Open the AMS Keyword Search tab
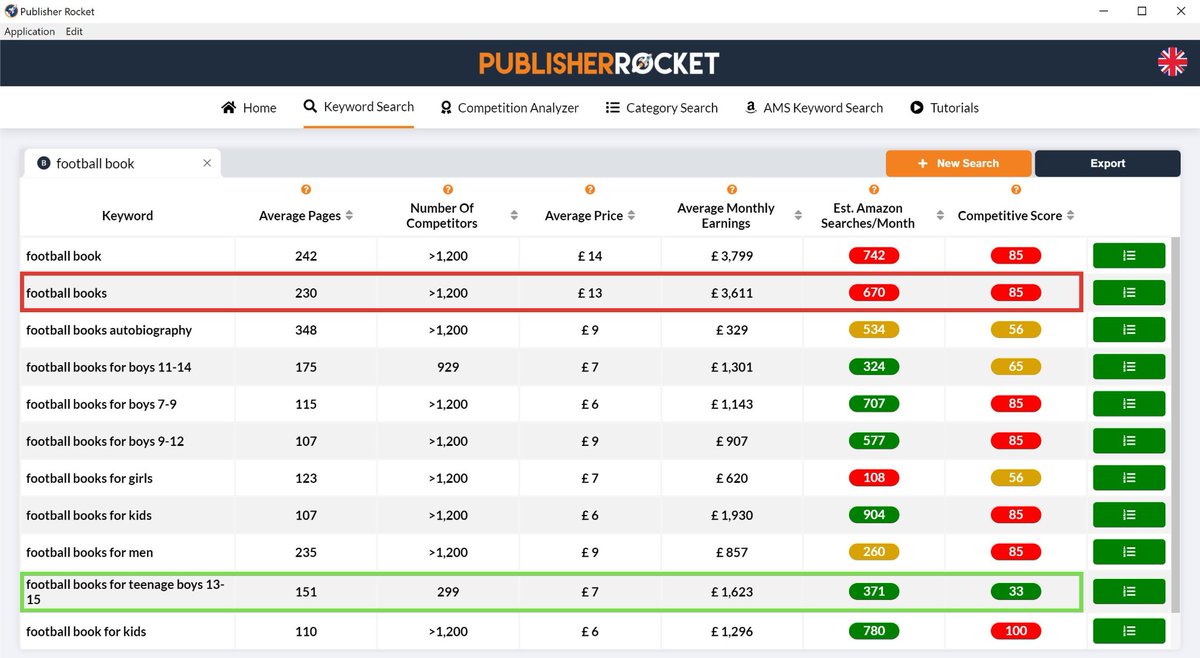This screenshot has width=1200, height=658. click(814, 108)
